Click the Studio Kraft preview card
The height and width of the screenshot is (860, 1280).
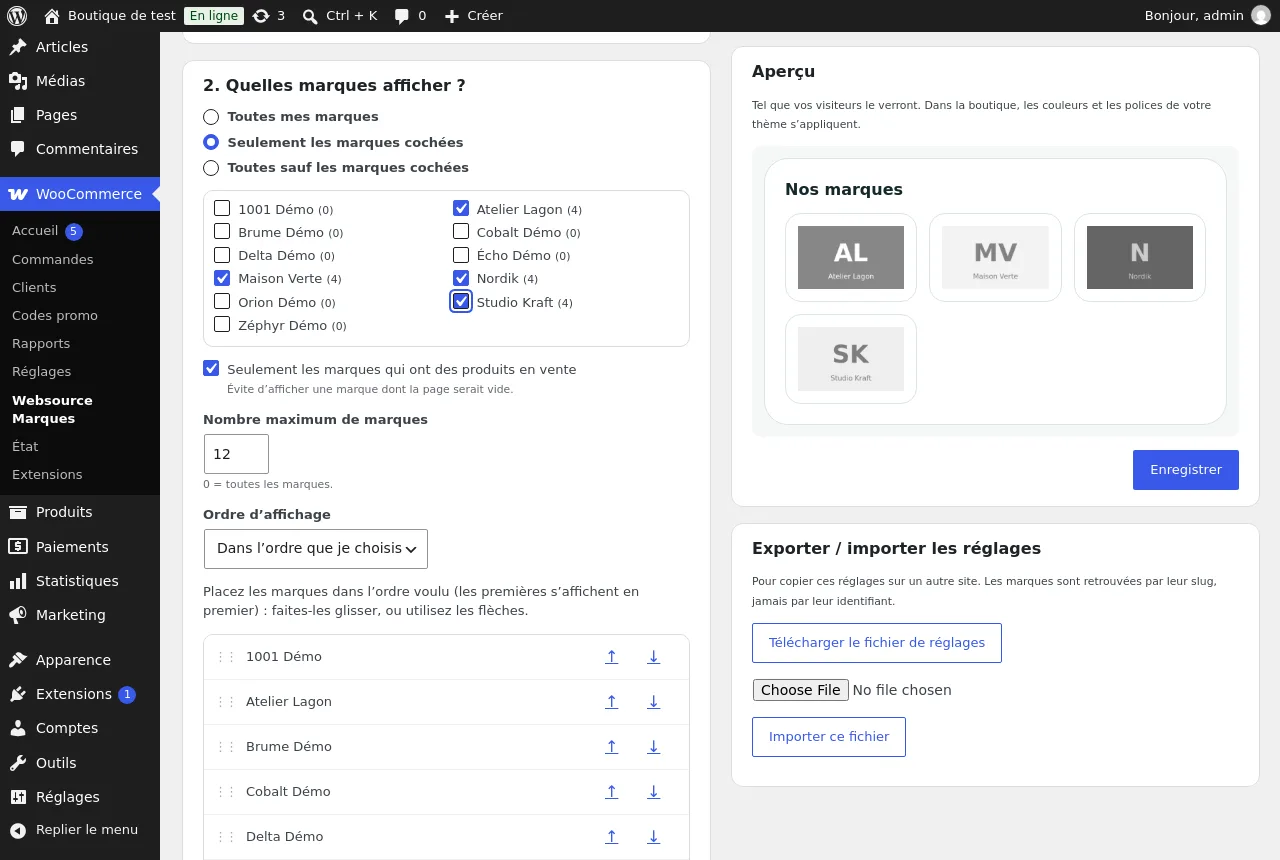tap(851, 359)
